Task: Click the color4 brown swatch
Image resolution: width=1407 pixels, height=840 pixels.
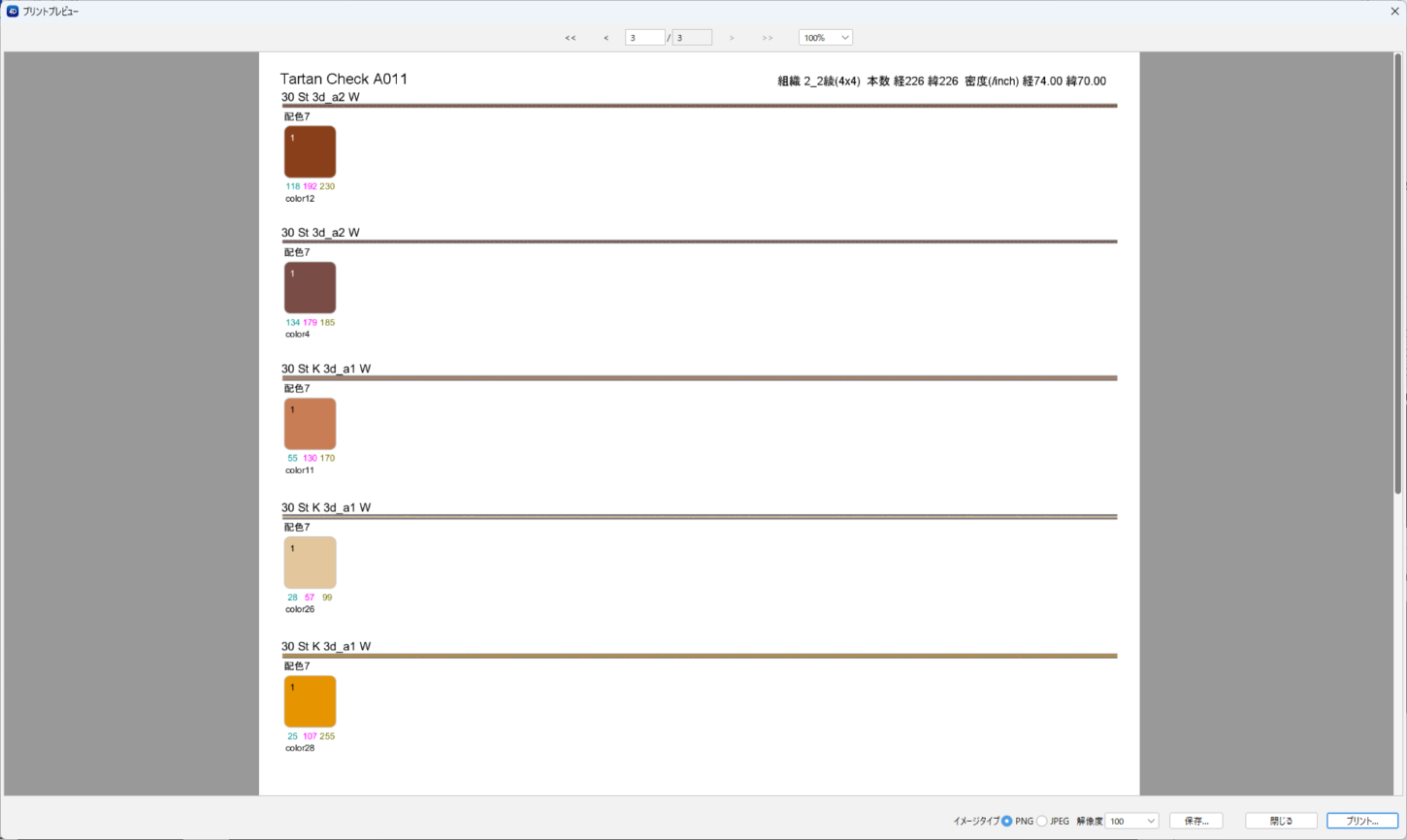Action: tap(311, 288)
